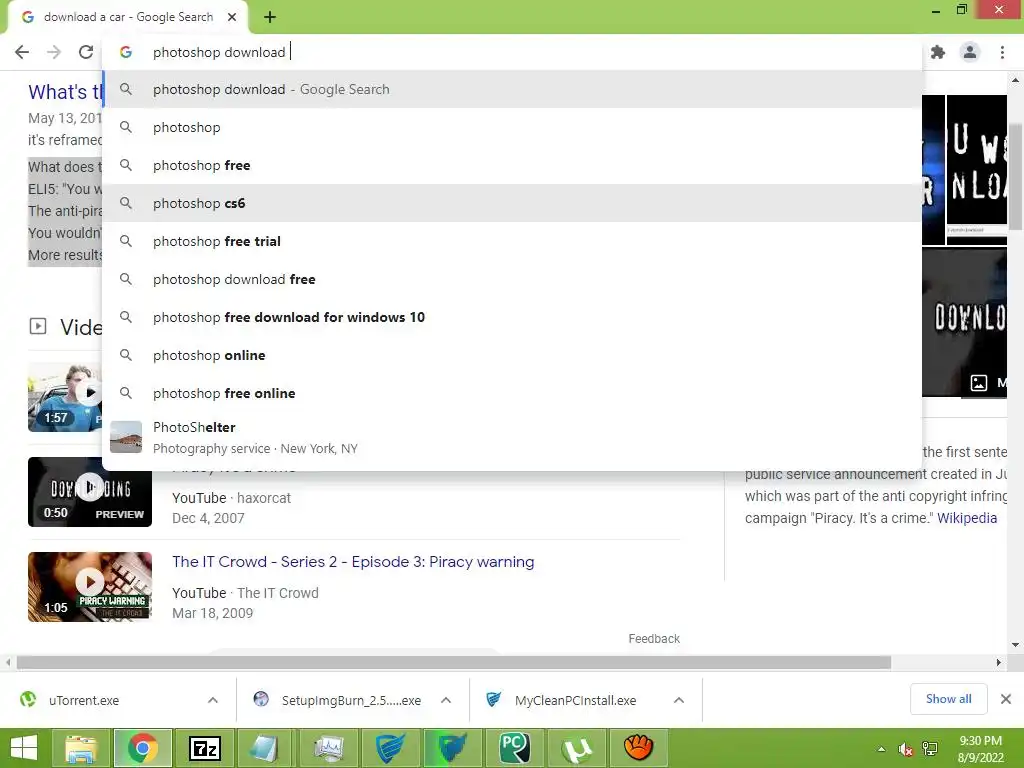Open the Wikipedia link in the knowledge panel
The image size is (1024, 768).
pyautogui.click(x=967, y=518)
